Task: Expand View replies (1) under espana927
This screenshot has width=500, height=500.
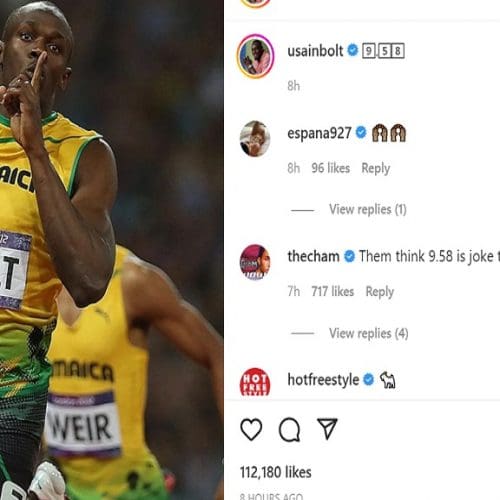Action: pyautogui.click(x=368, y=210)
